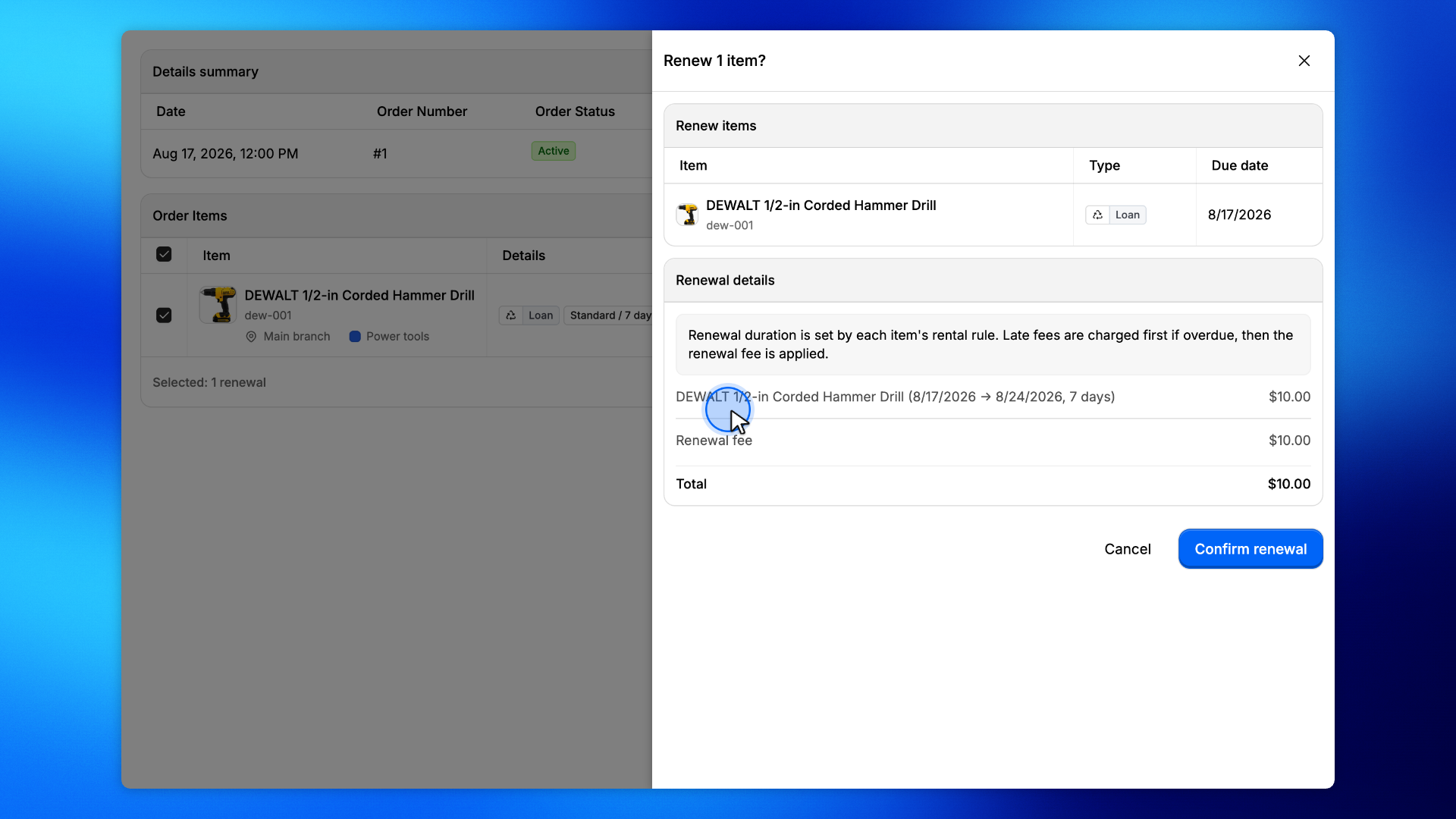Click the Renewal fee label
The width and height of the screenshot is (1456, 819).
(714, 441)
